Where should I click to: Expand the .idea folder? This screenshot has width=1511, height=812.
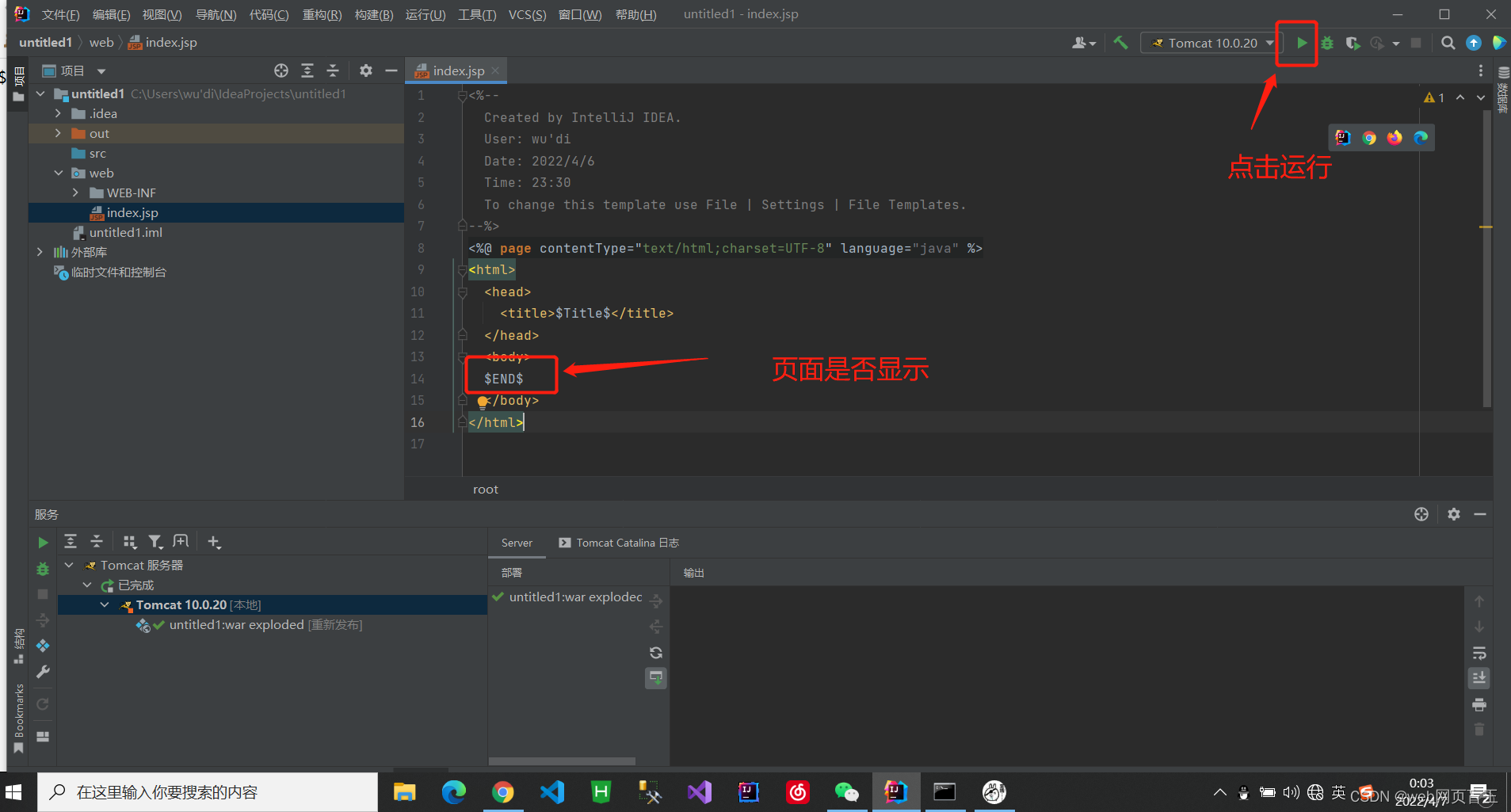point(58,113)
